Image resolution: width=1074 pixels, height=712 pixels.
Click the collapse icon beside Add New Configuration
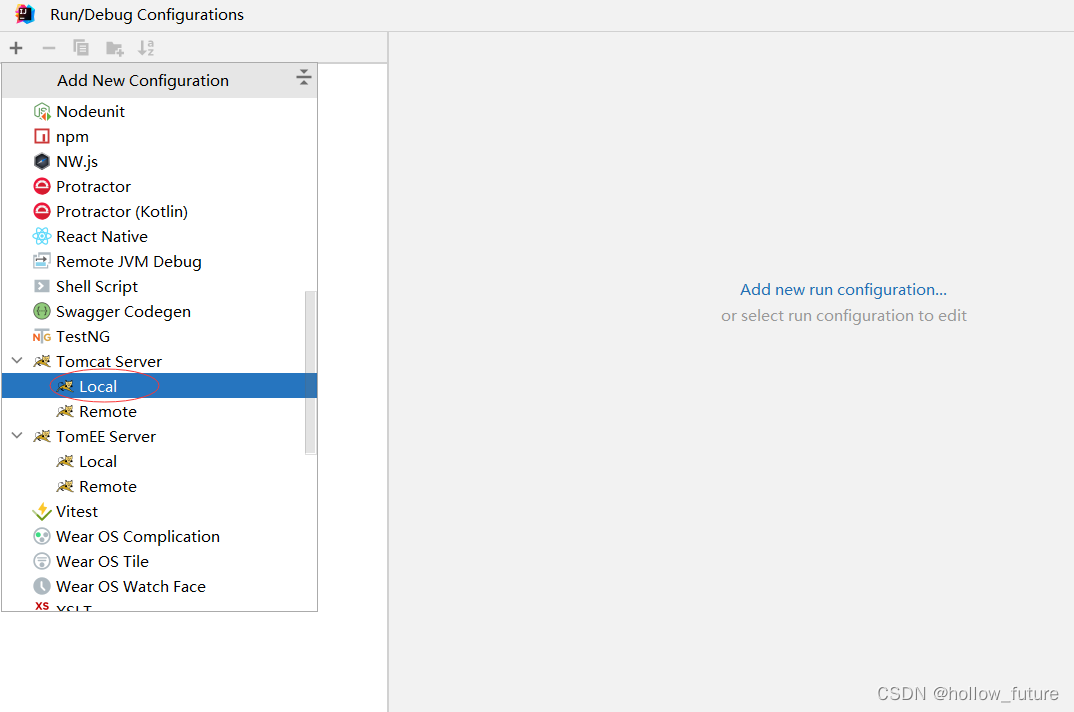[303, 77]
